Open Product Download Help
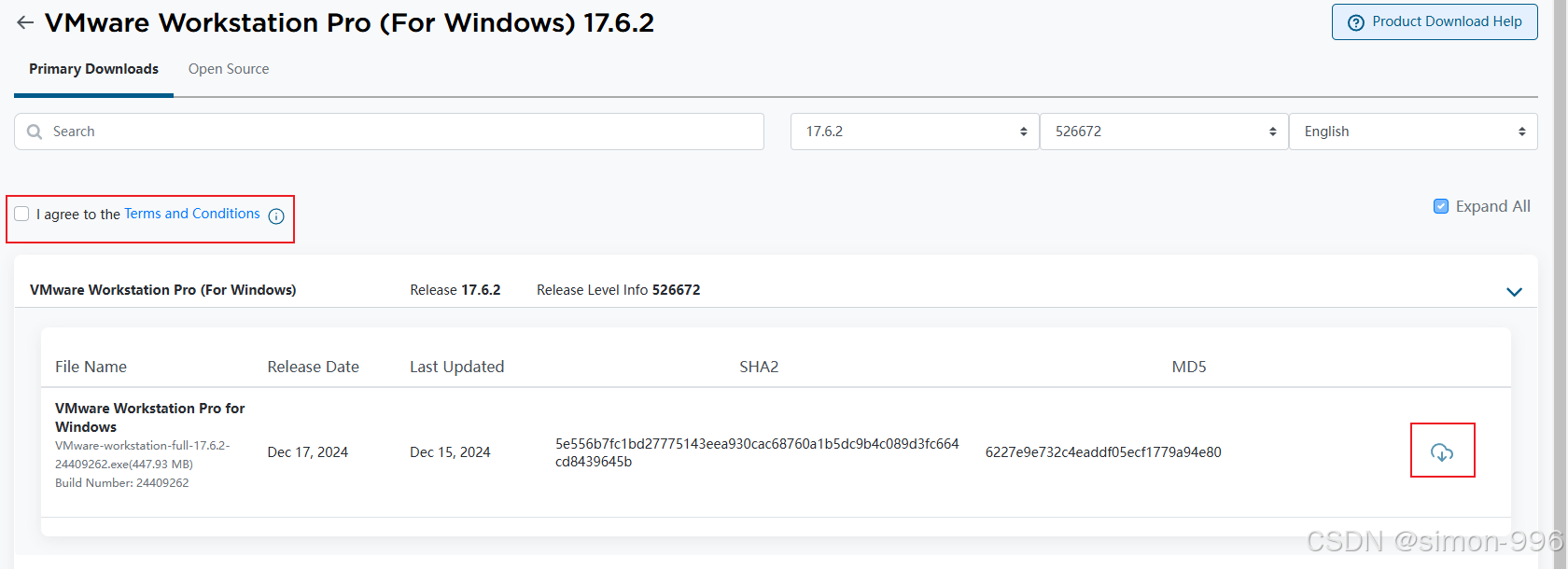This screenshot has height=569, width=1568. (1435, 21)
